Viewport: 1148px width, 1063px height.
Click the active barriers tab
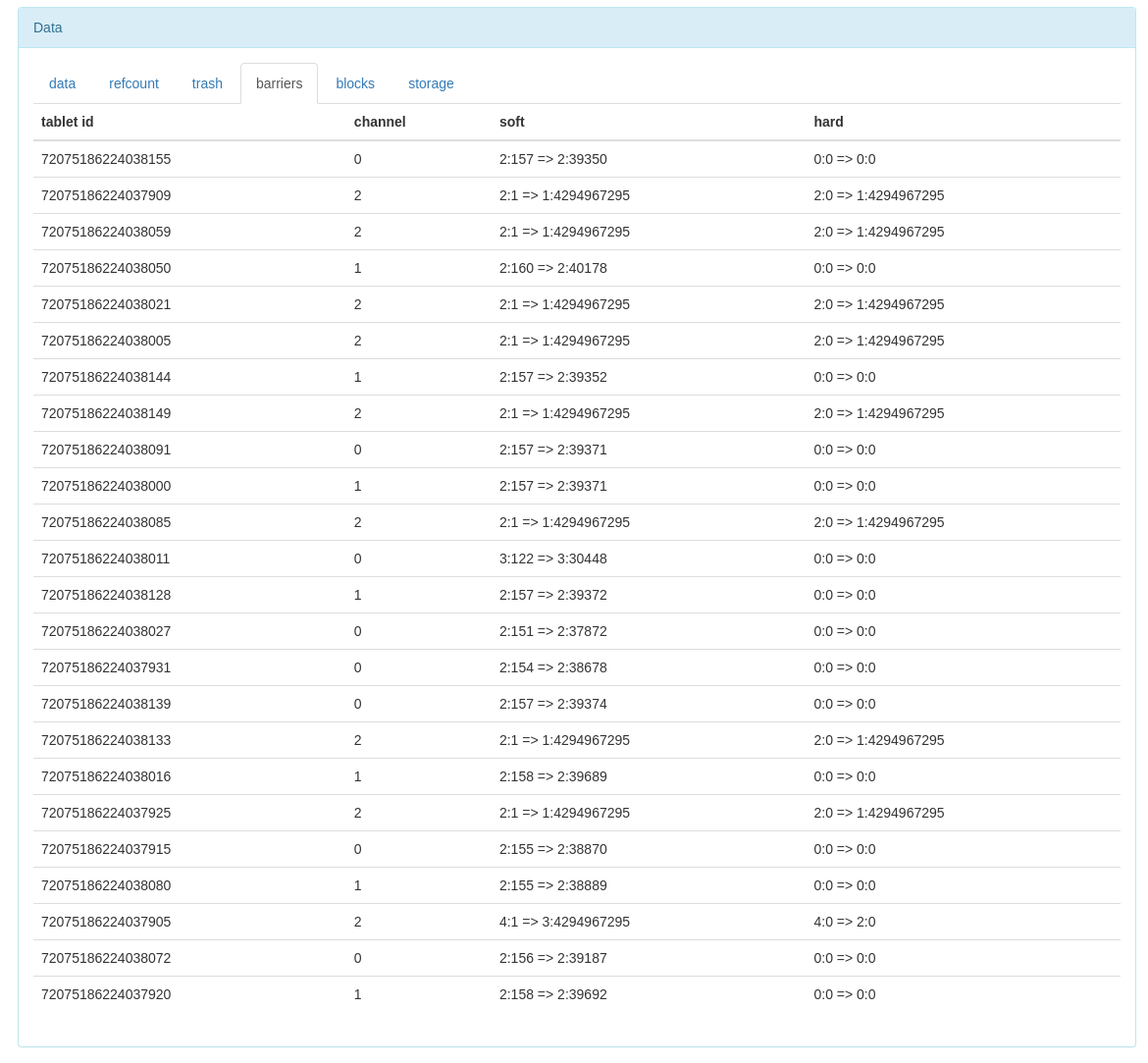pos(279,83)
